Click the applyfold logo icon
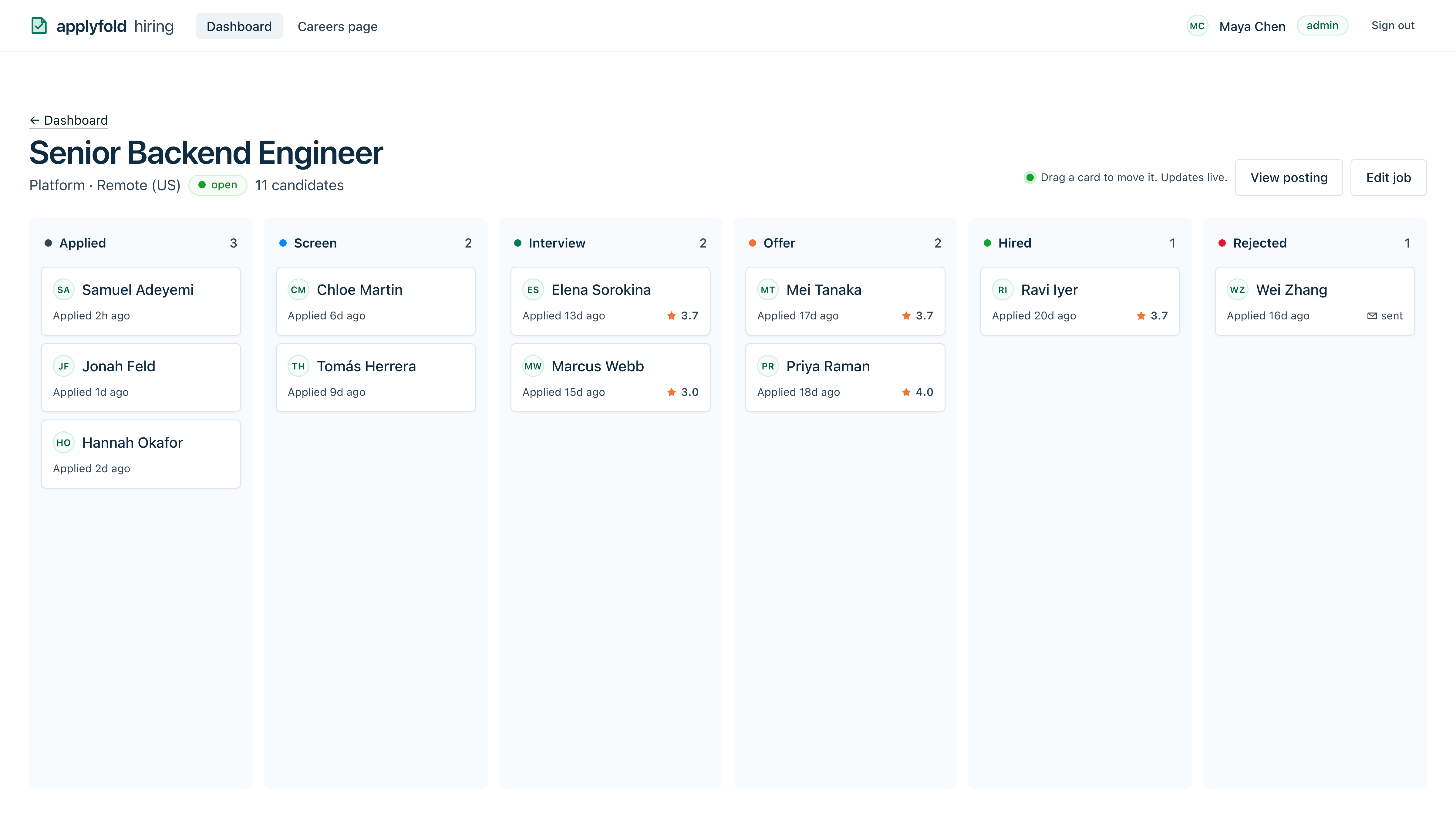This screenshot has width=1456, height=819. tap(39, 26)
